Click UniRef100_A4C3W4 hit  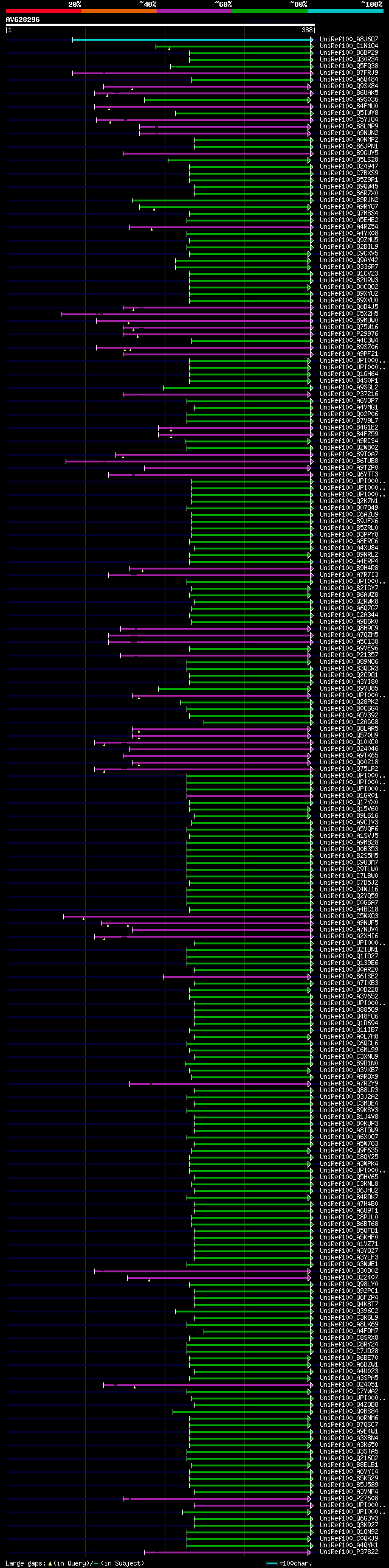[349, 340]
